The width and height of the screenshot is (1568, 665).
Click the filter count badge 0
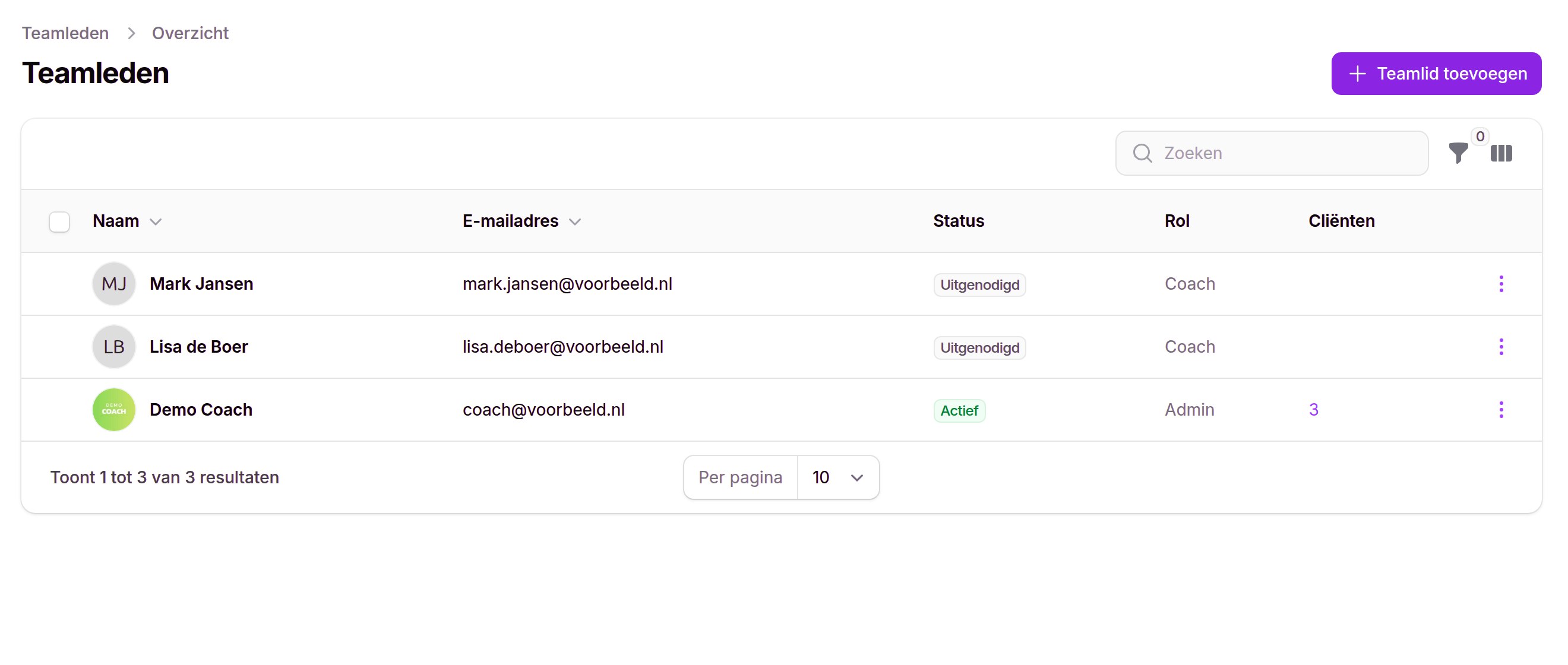tap(1480, 137)
